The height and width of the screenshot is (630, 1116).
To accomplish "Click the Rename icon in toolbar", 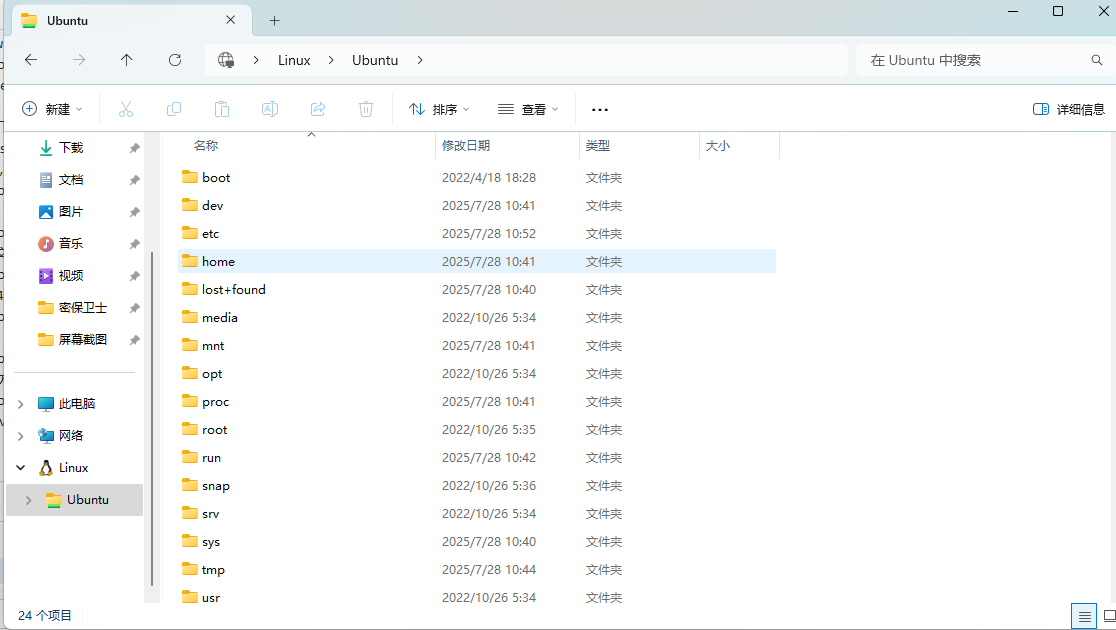I will [x=270, y=109].
